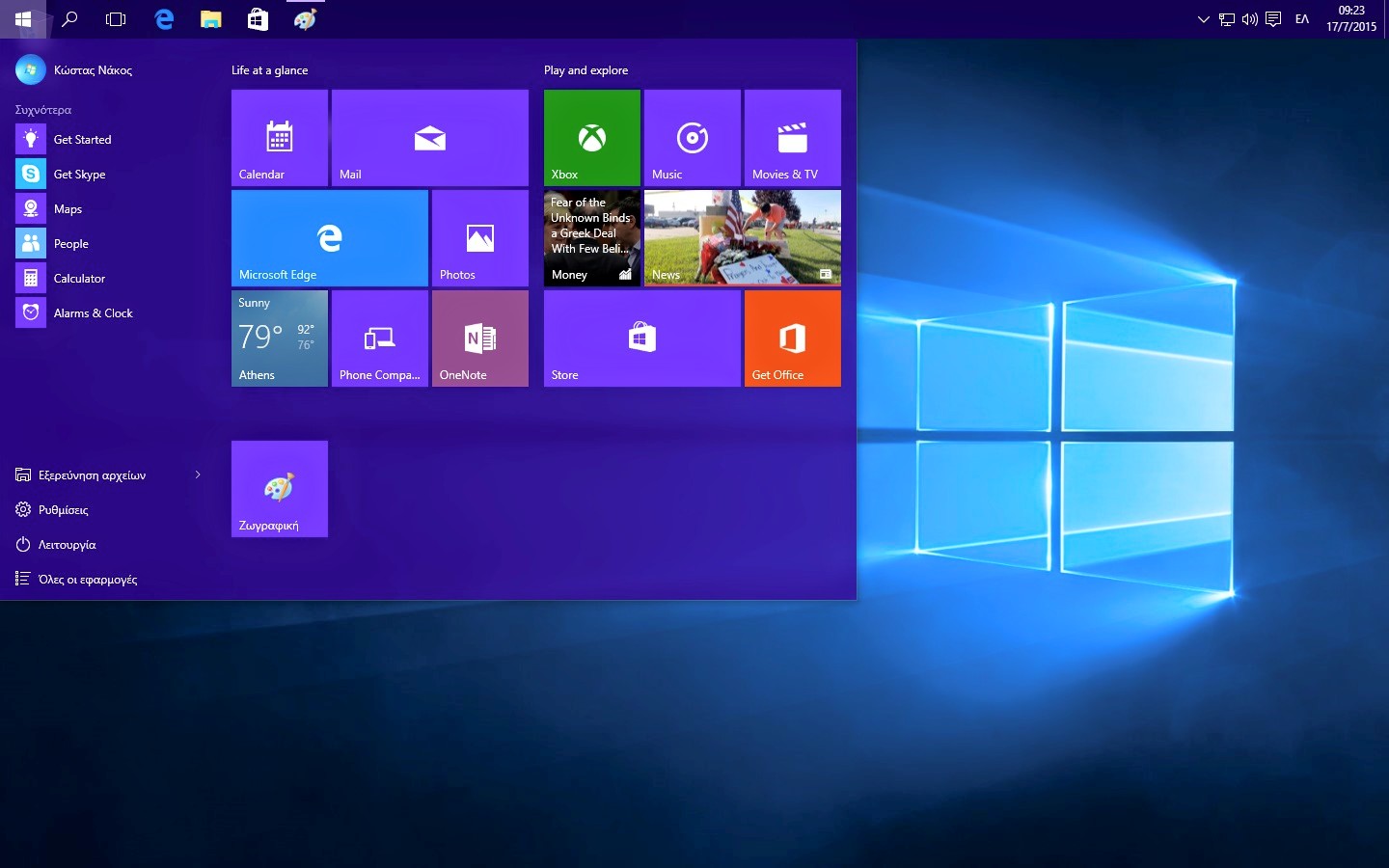Open Get Skype from frequent apps
The width and height of the screenshot is (1389, 868).
[x=79, y=175]
